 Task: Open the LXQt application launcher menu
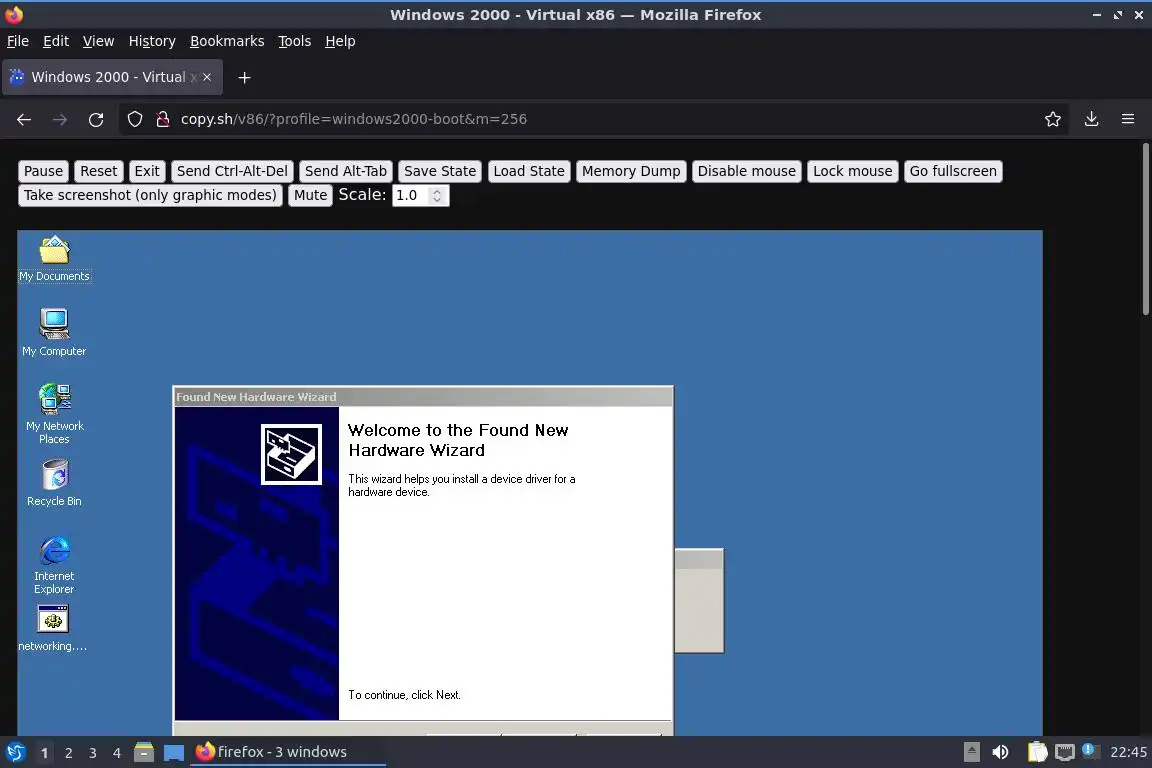pyautogui.click(x=15, y=752)
